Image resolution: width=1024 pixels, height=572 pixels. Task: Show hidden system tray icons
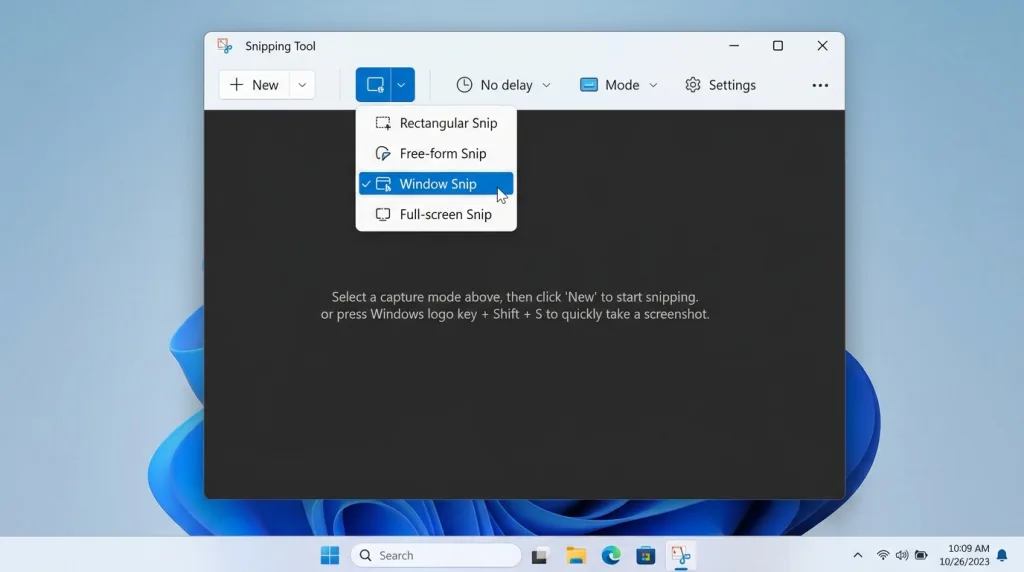tap(857, 556)
